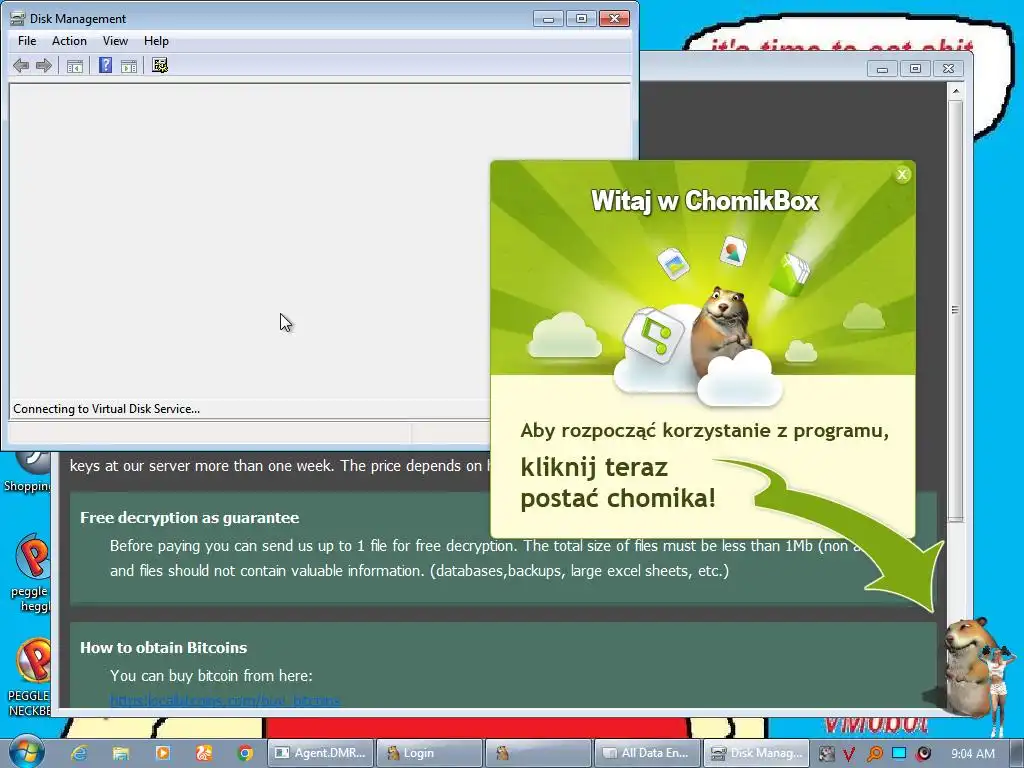The image size is (1024, 768).
Task: Close the ransom note background window
Action: pyautogui.click(x=949, y=69)
